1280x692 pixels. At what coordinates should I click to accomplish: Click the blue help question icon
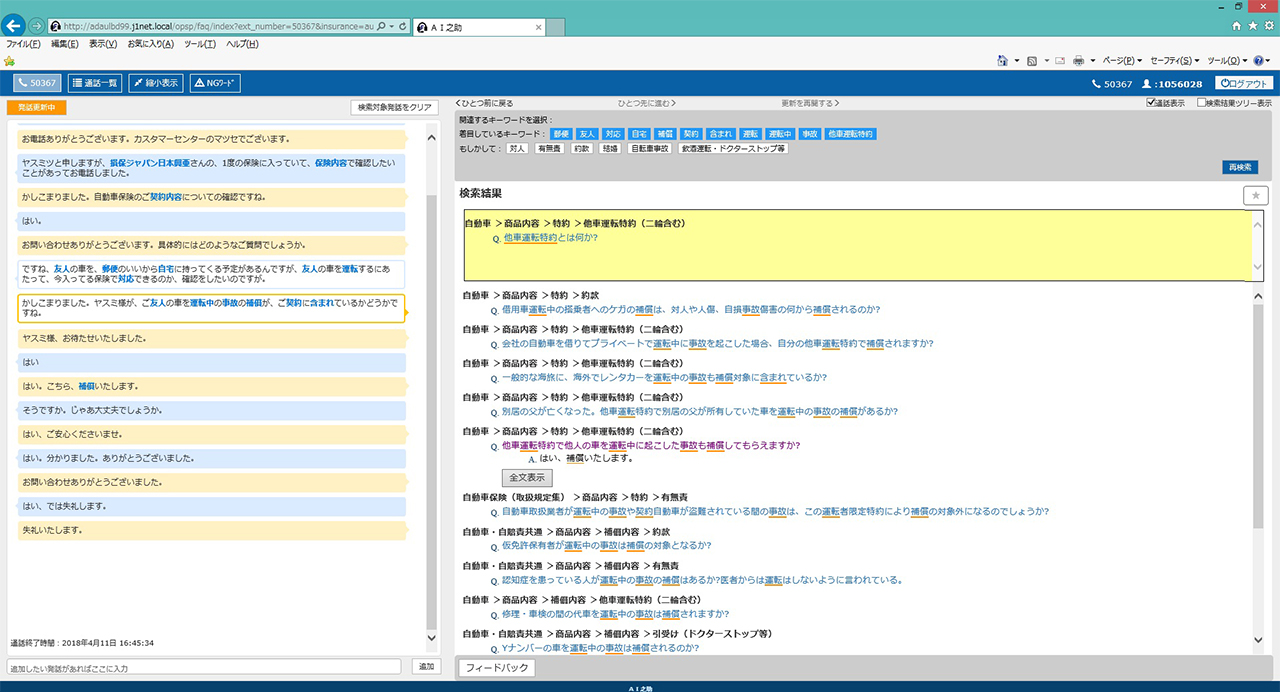point(1258,60)
